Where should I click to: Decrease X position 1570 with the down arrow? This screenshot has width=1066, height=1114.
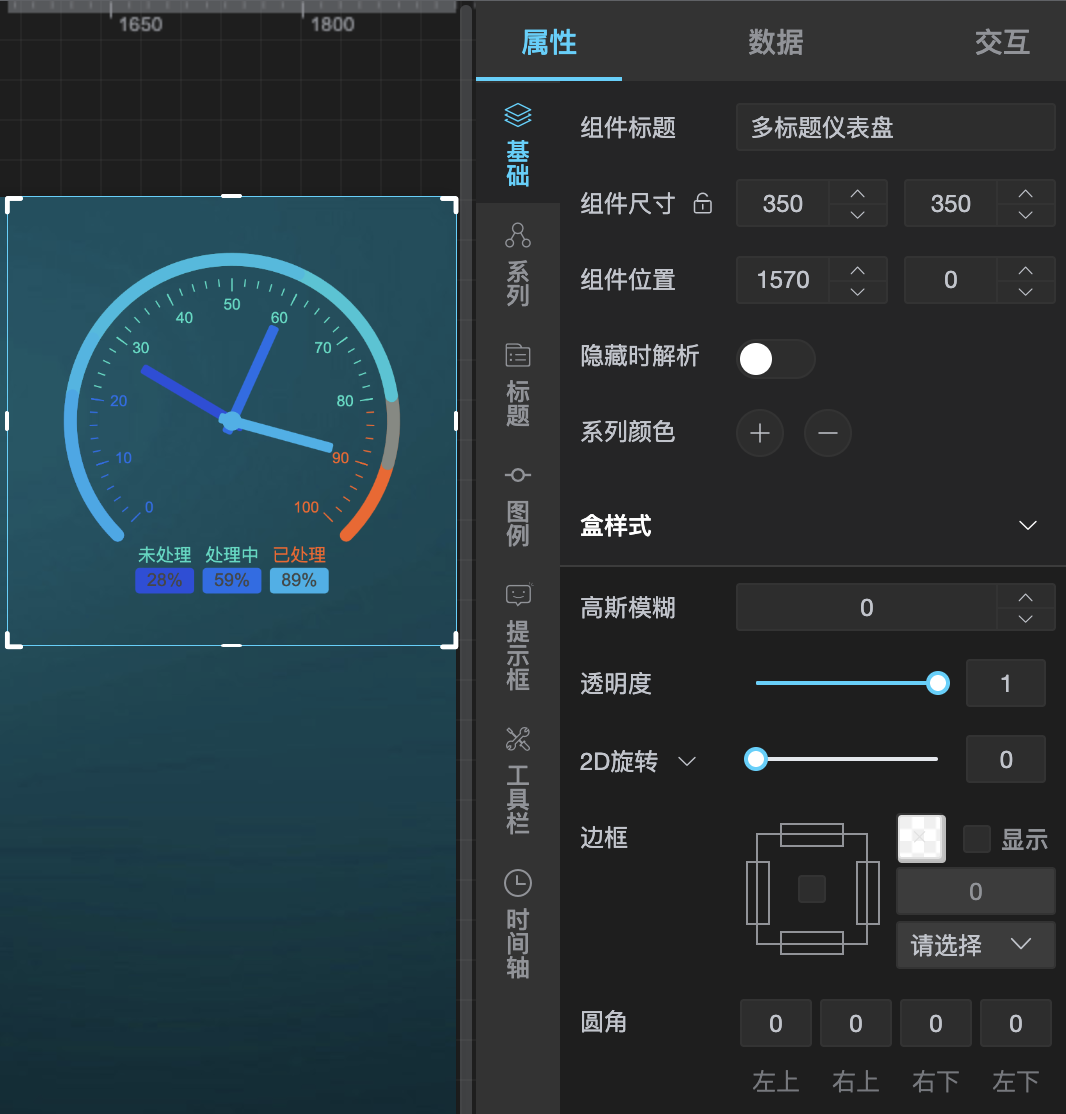coord(858,291)
